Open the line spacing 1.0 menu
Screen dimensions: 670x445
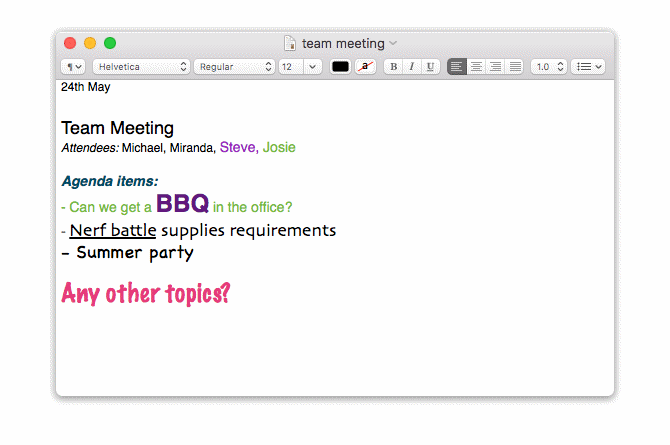pos(549,67)
